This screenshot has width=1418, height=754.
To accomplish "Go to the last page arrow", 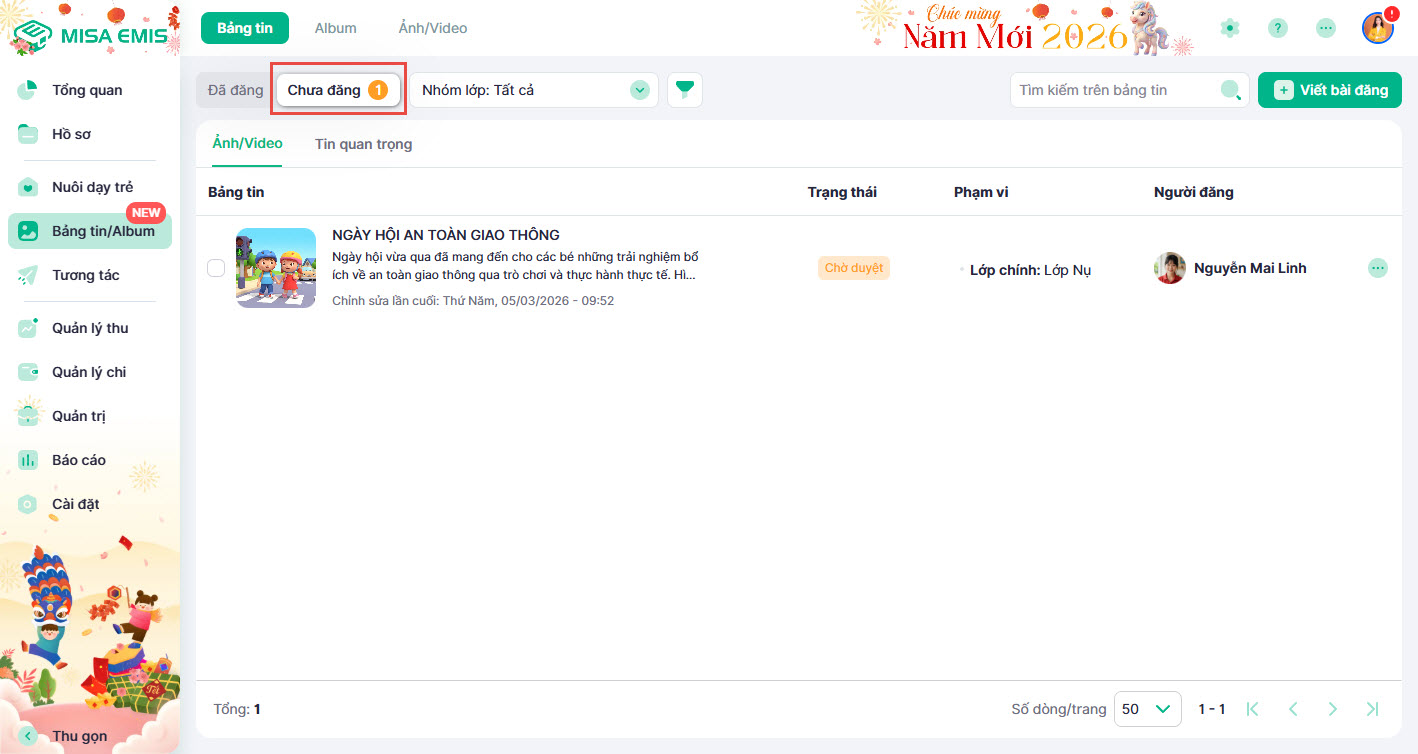I will 1372,709.
